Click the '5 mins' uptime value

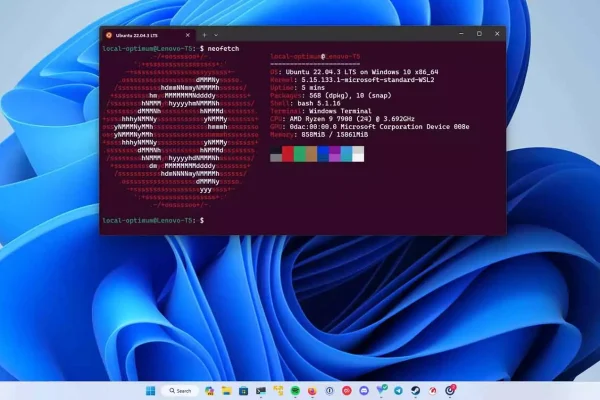click(313, 88)
